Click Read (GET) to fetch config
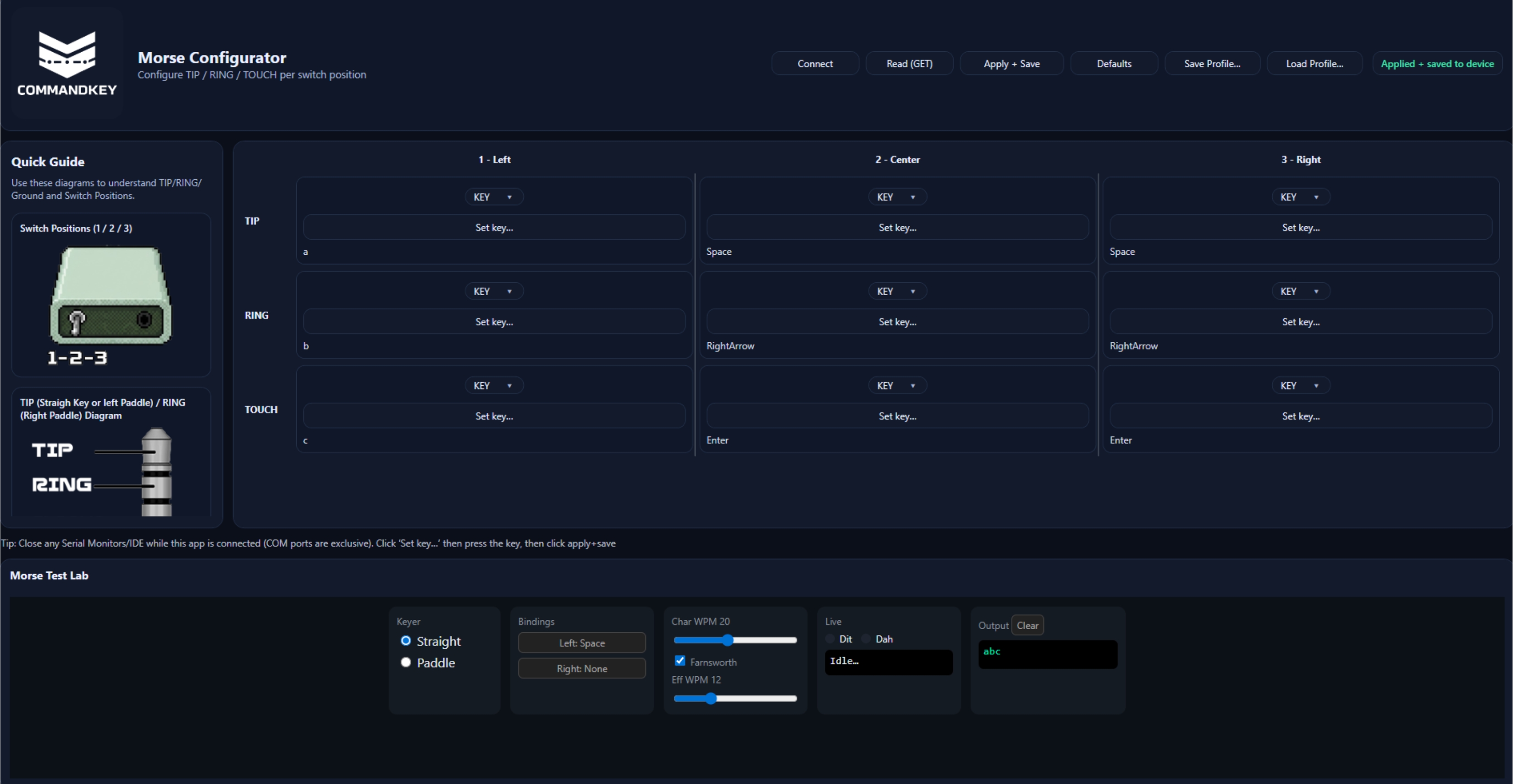The height and width of the screenshot is (784, 1513). click(909, 63)
